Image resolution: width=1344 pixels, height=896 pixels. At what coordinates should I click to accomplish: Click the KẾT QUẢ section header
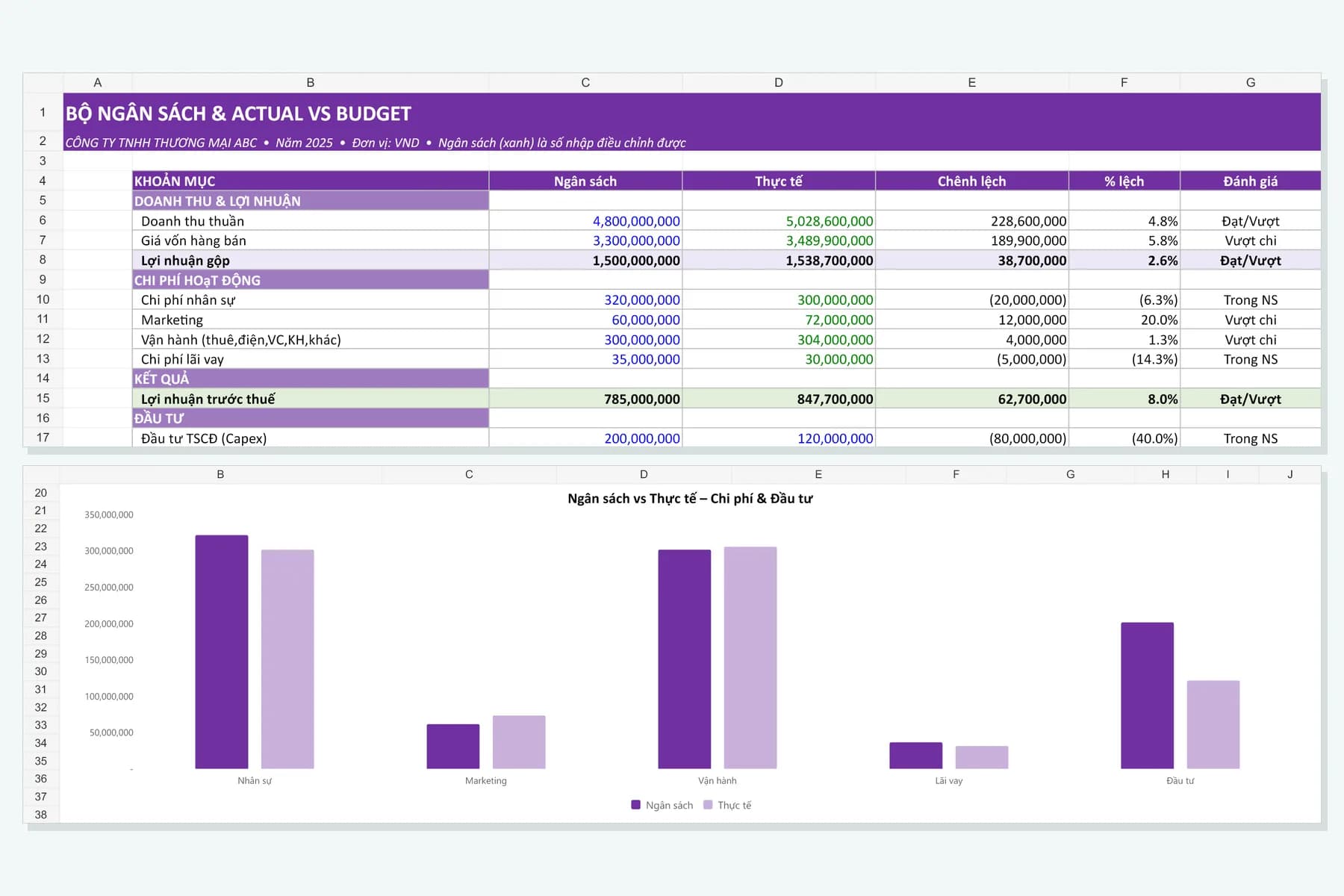(311, 379)
